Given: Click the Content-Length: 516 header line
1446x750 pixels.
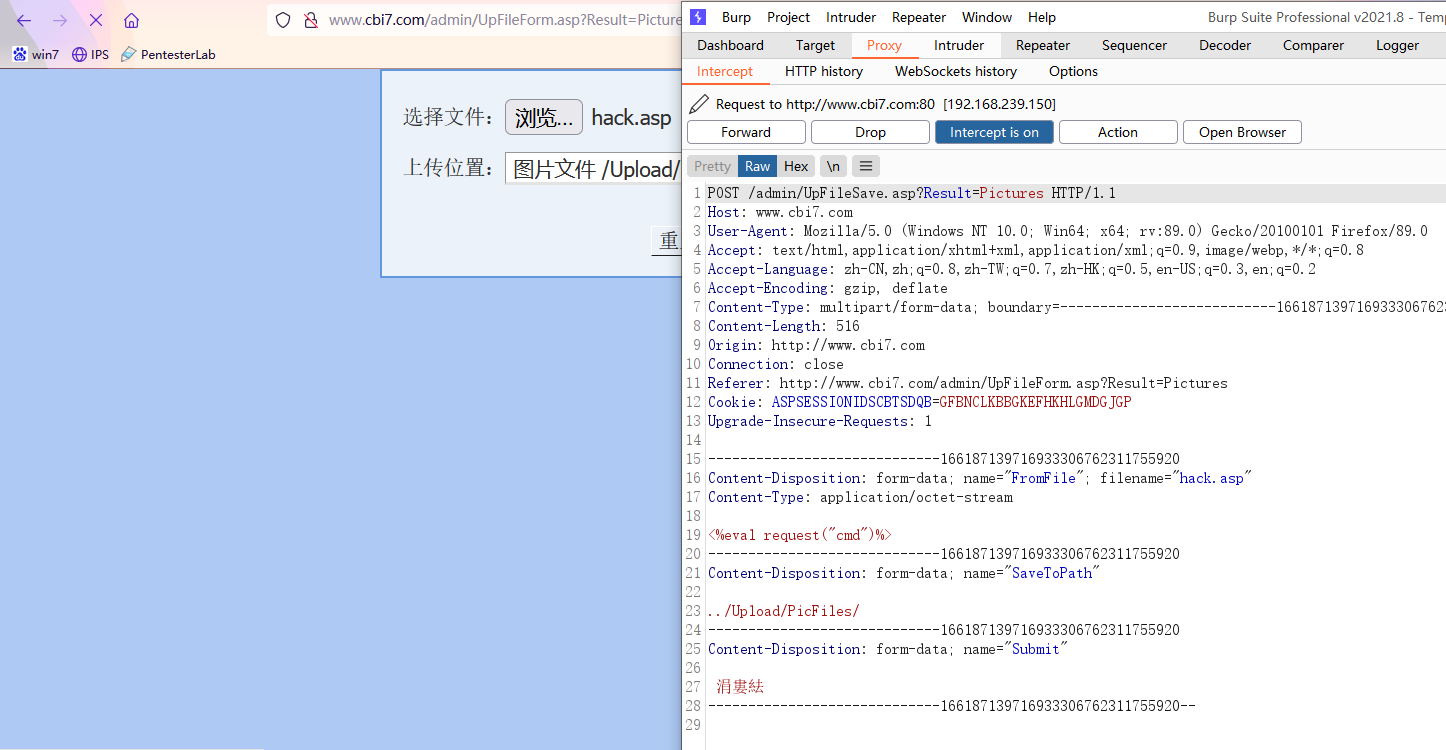Looking at the screenshot, I should click(x=783, y=326).
